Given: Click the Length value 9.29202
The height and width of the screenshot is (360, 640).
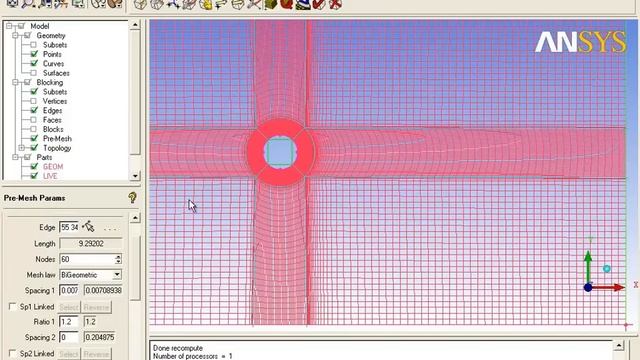Looking at the screenshot, I should (x=91, y=244).
